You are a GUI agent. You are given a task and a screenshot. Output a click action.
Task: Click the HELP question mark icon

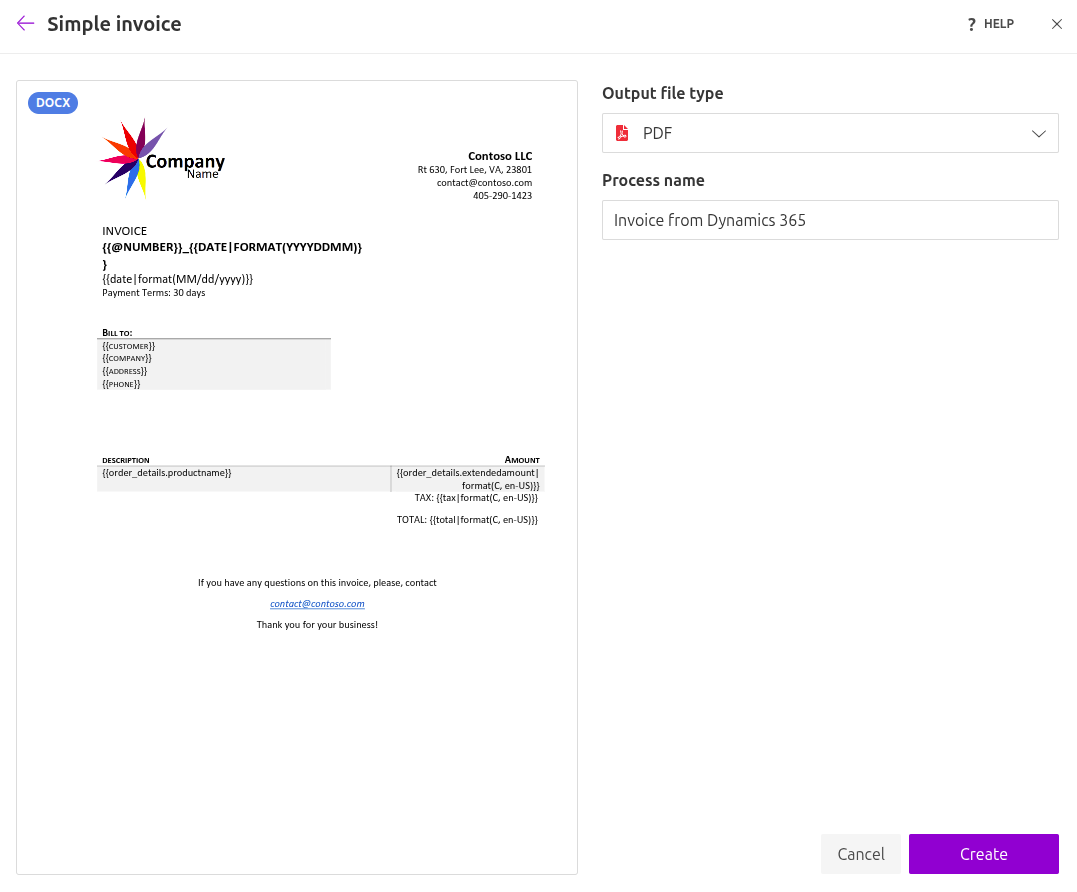point(971,25)
